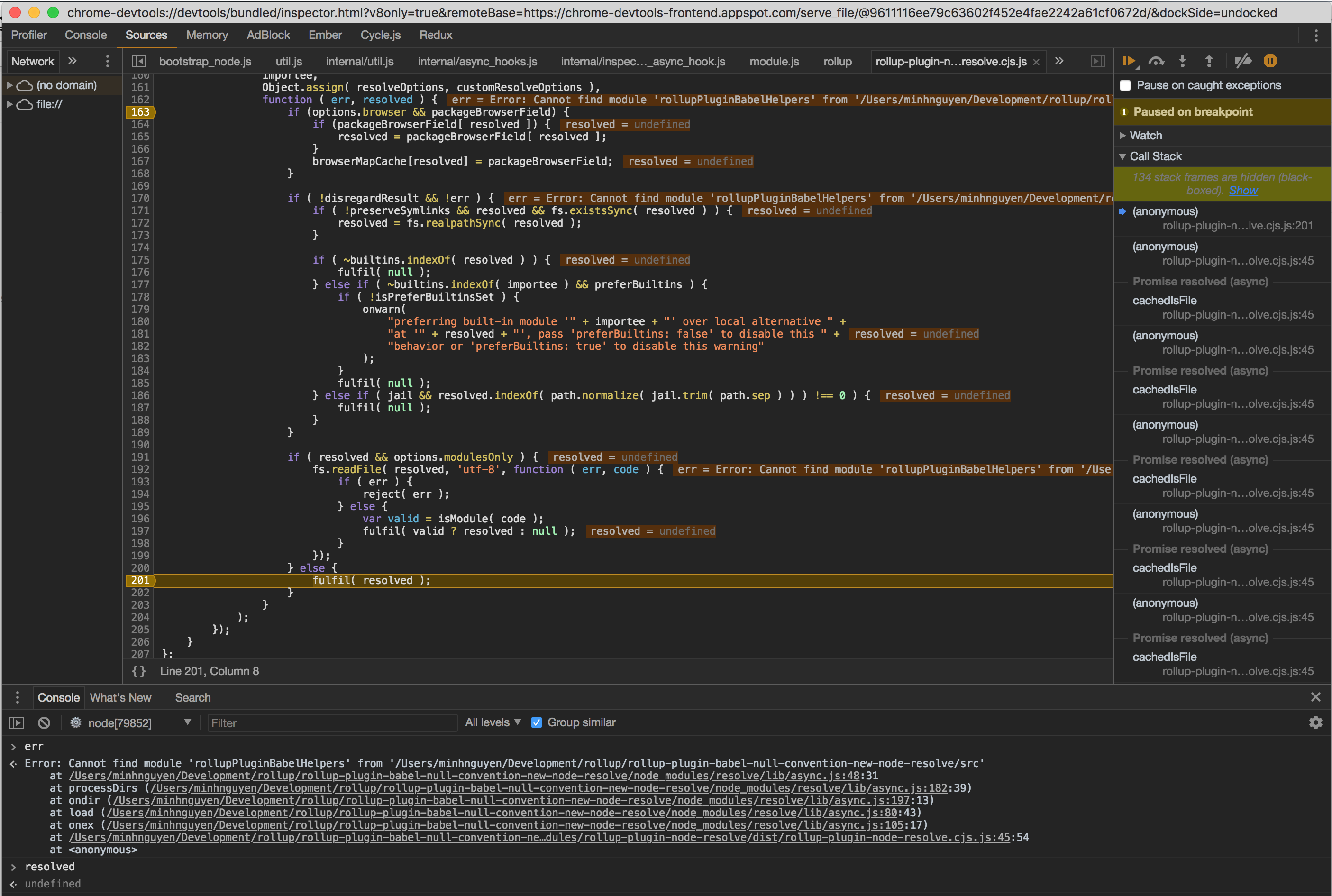Viewport: 1332px width, 896px height.
Task: Click the Step over next function icon
Action: click(1156, 61)
